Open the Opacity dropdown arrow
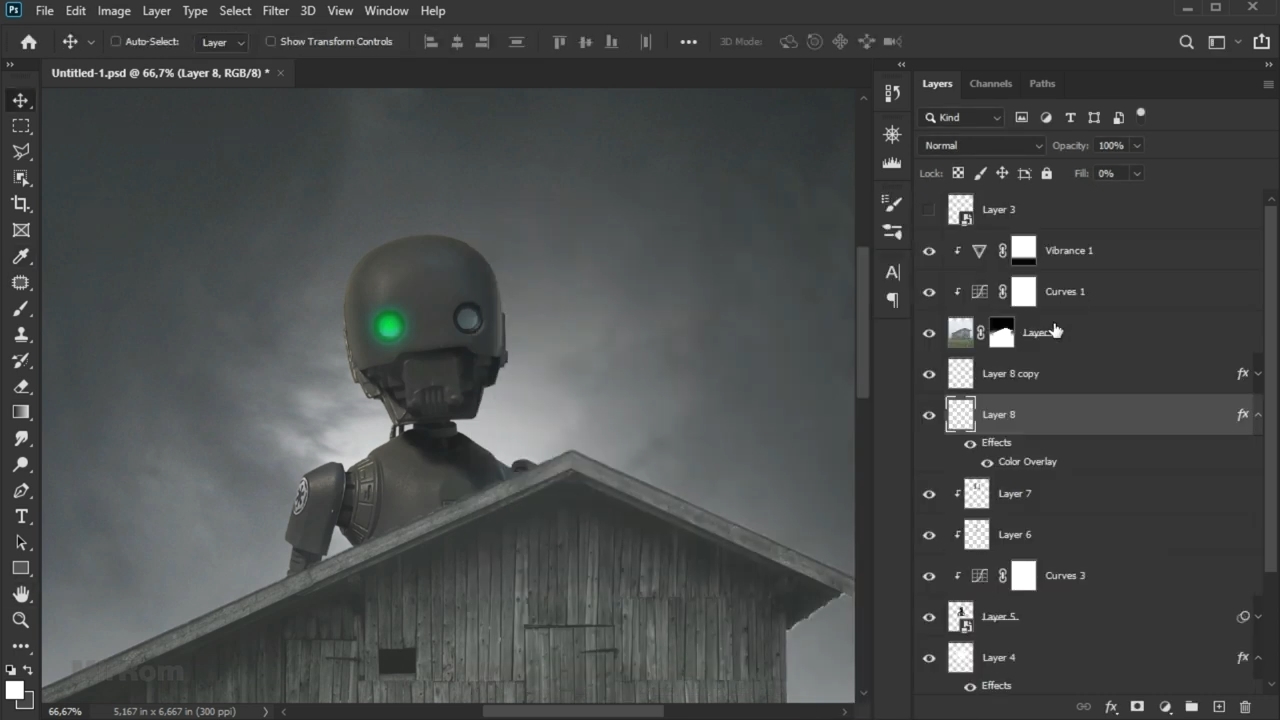This screenshot has height=720, width=1280. [1137, 146]
